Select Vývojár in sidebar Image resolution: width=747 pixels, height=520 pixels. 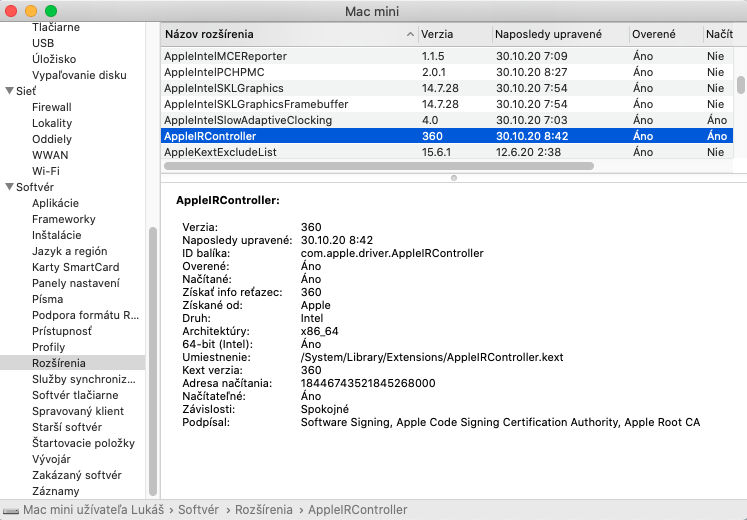pyautogui.click(x=51, y=459)
